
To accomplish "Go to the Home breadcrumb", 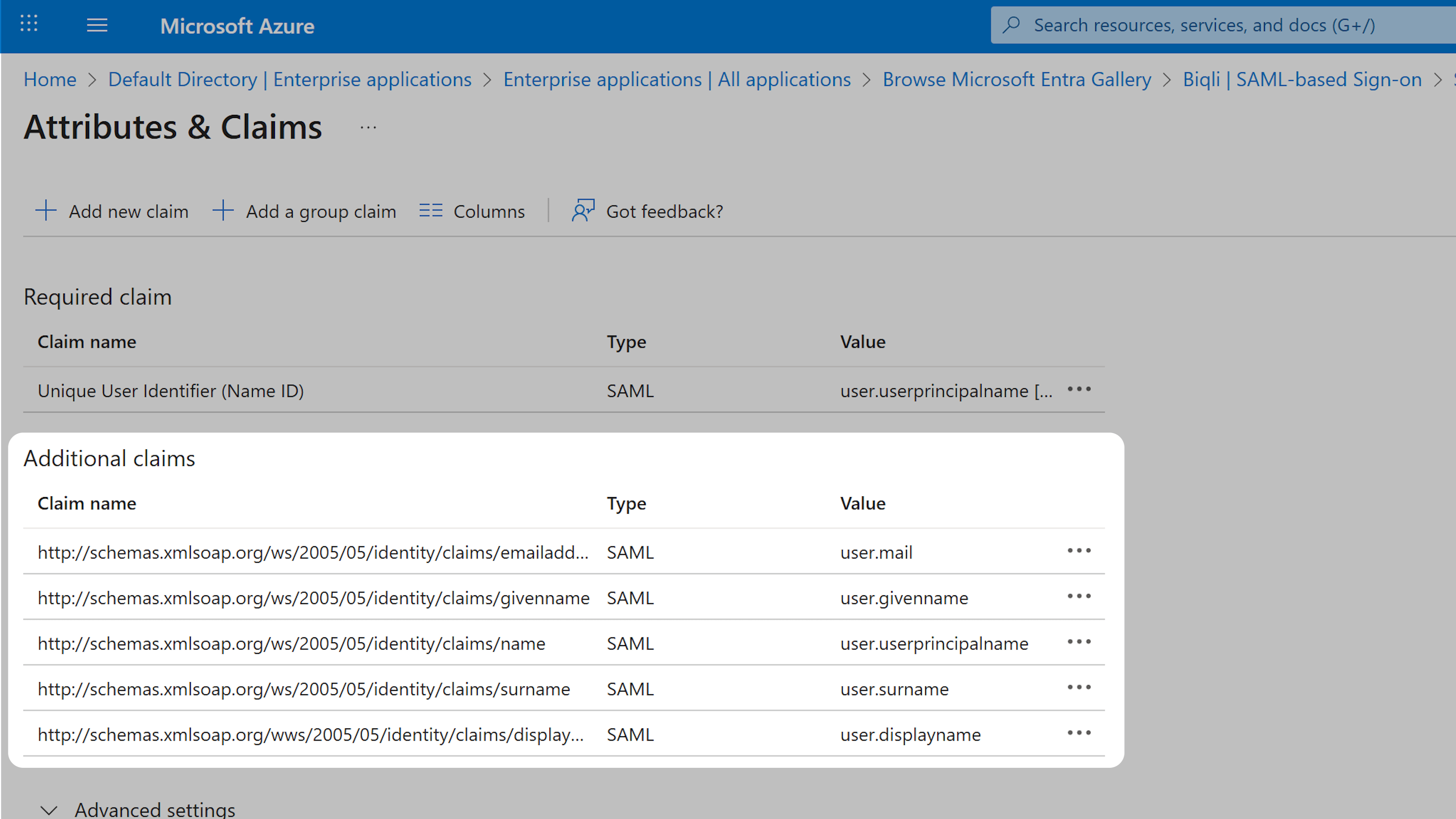I will 50,79.
